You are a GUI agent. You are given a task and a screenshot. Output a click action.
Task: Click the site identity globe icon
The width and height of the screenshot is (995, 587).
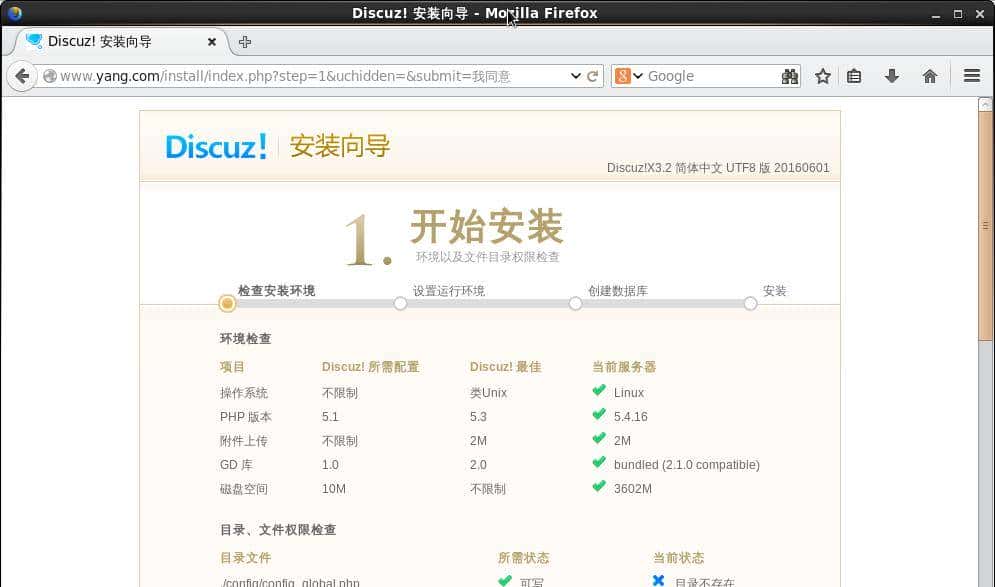tap(49, 76)
